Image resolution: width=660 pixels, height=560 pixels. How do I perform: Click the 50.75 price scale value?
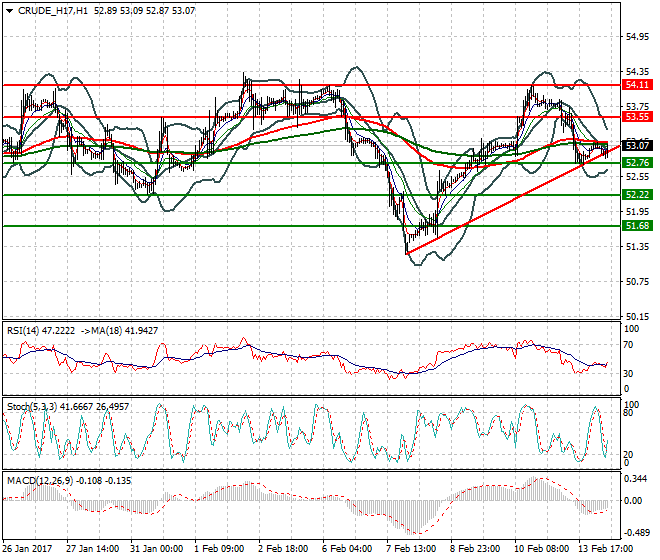pyautogui.click(x=637, y=282)
